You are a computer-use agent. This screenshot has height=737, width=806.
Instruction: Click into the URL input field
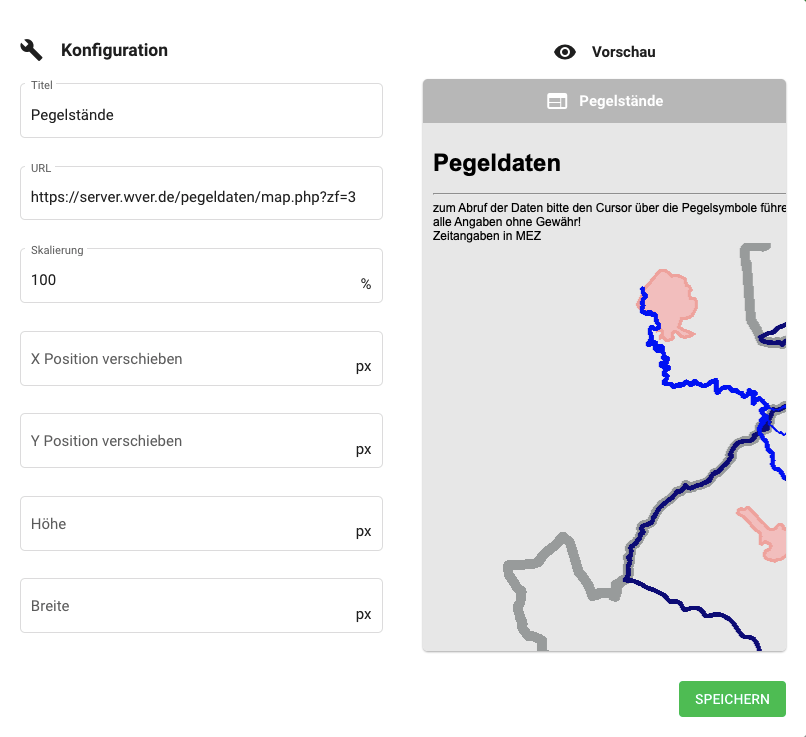tap(200, 198)
